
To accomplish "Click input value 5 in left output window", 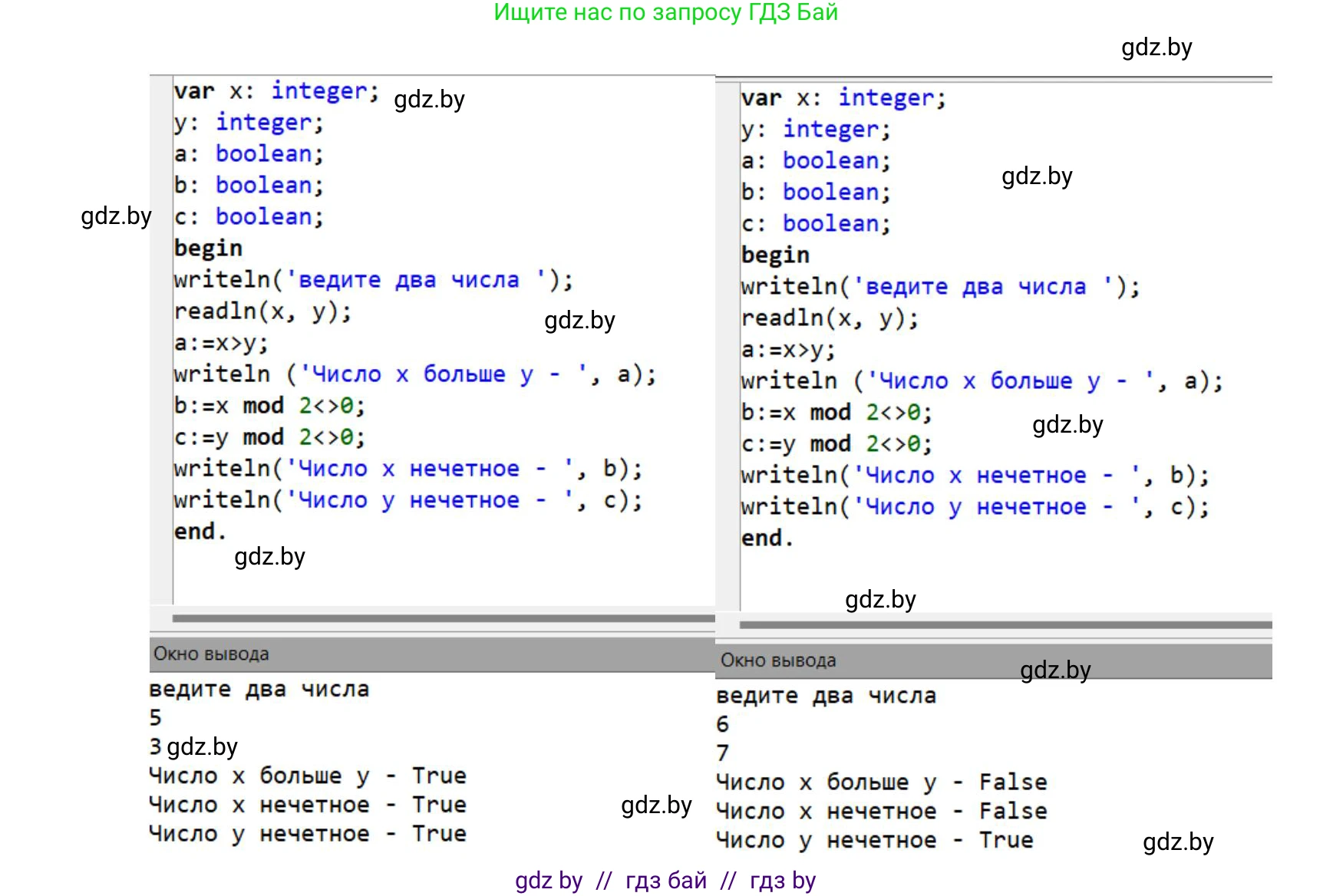I will coord(156,718).
